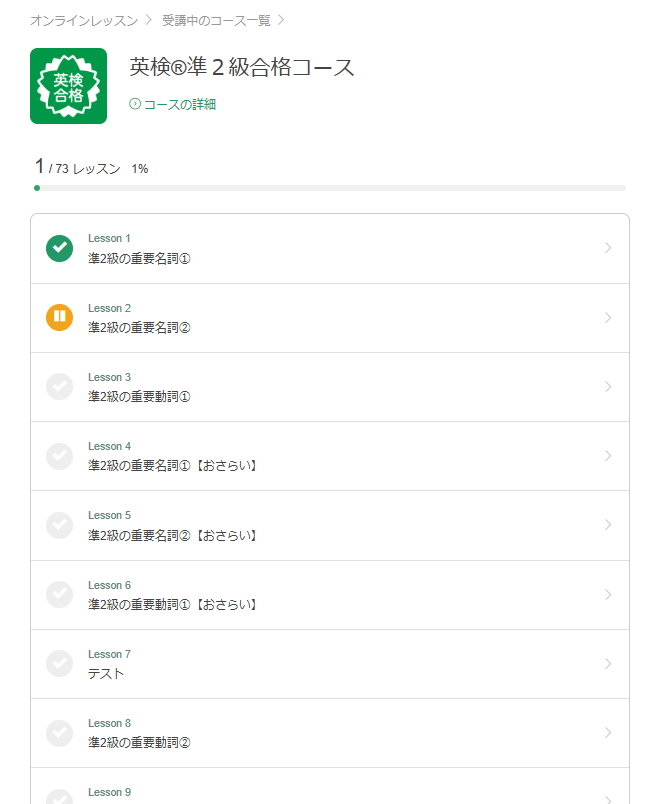Click the gray check icon for Lesson 5
The image size is (647, 804).
[60, 524]
